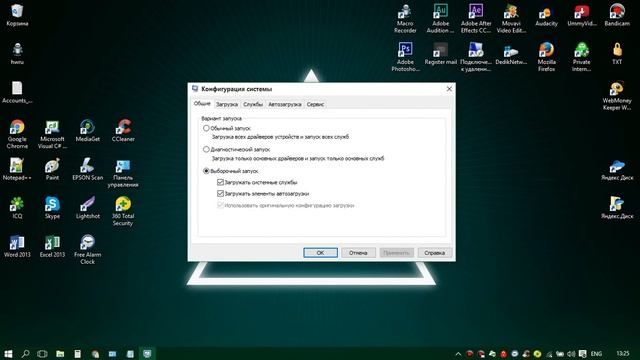Switch to the Сервис tab
This screenshot has height=360, width=640.
point(315,104)
